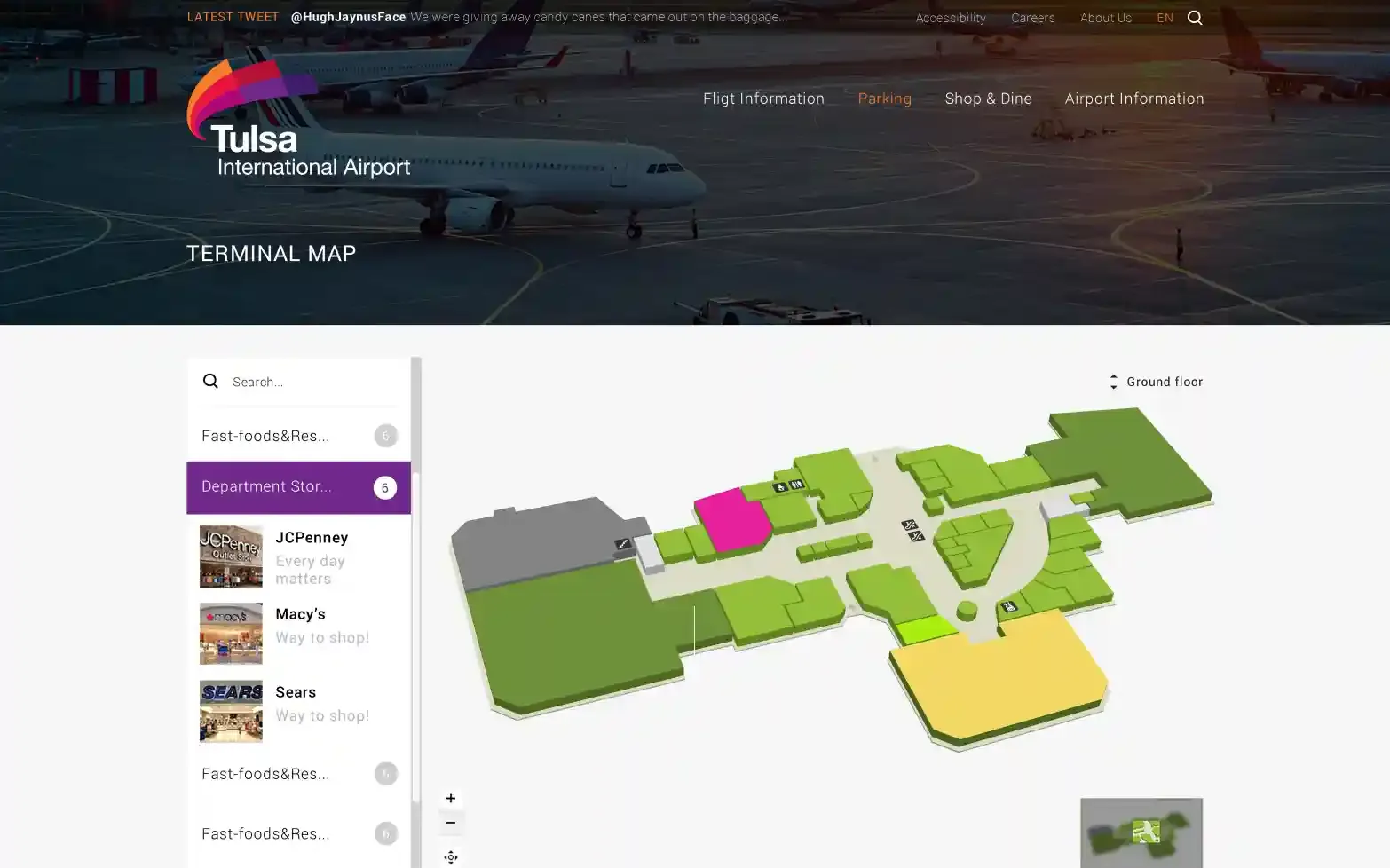Click the sidebar search magnifier icon
The image size is (1390, 868).
pyautogui.click(x=210, y=381)
